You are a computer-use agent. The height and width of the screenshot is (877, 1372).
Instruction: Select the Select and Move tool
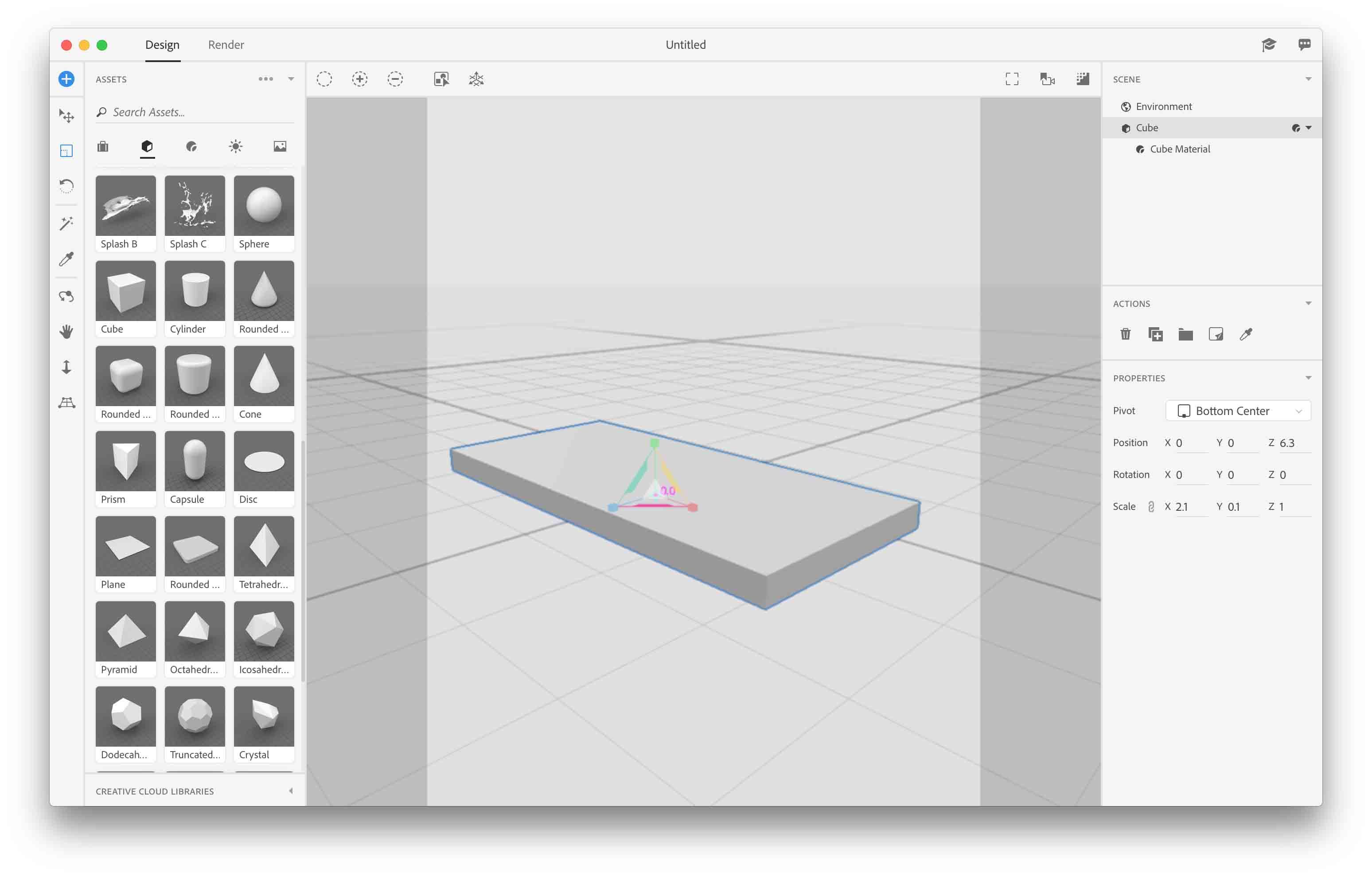(66, 116)
